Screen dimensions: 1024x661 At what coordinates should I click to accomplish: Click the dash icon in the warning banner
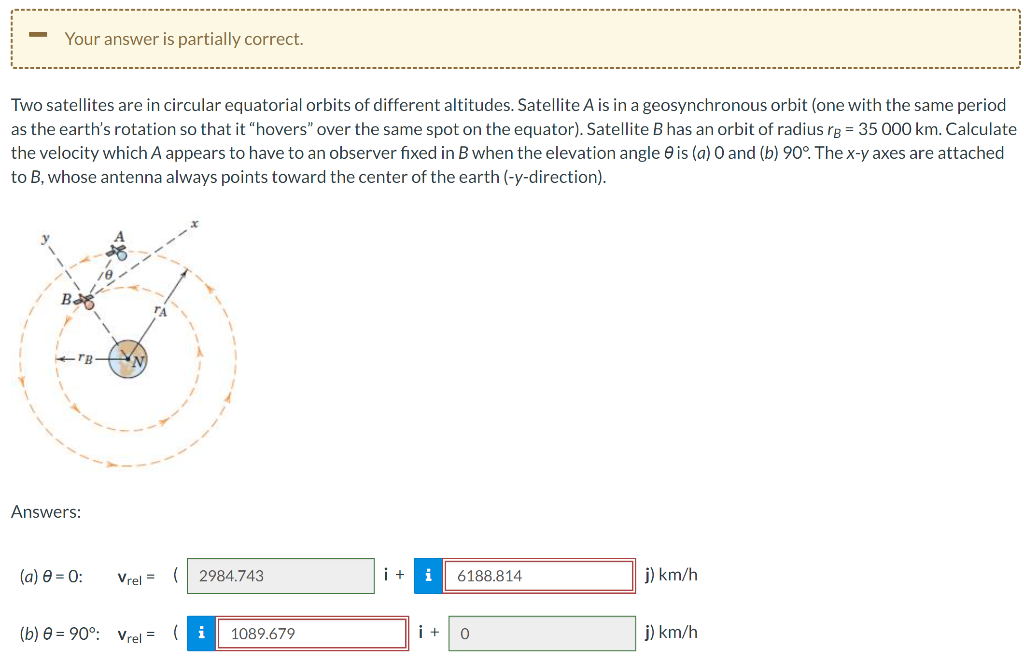point(36,34)
